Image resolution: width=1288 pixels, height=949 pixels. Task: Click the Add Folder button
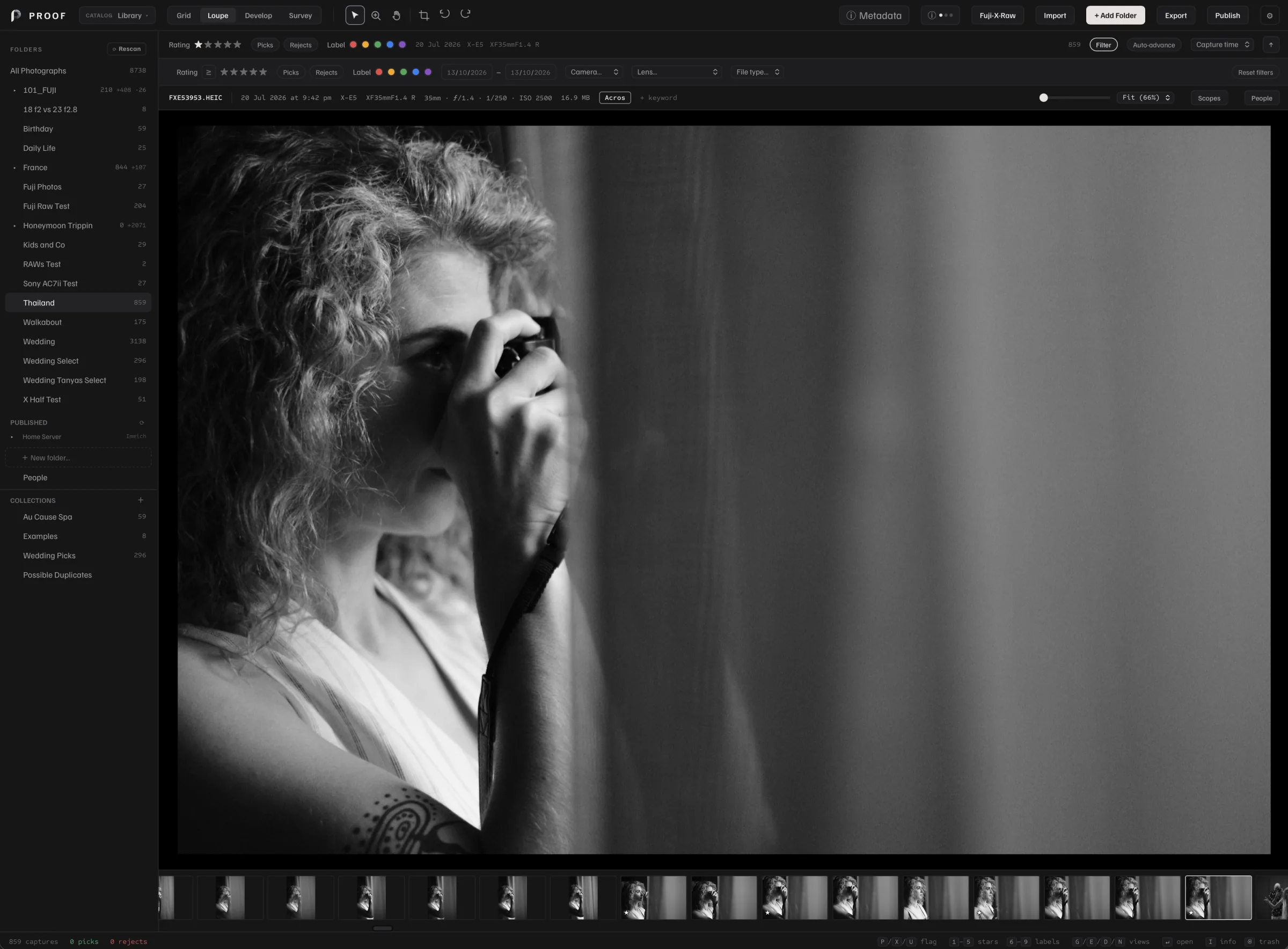(x=1115, y=16)
